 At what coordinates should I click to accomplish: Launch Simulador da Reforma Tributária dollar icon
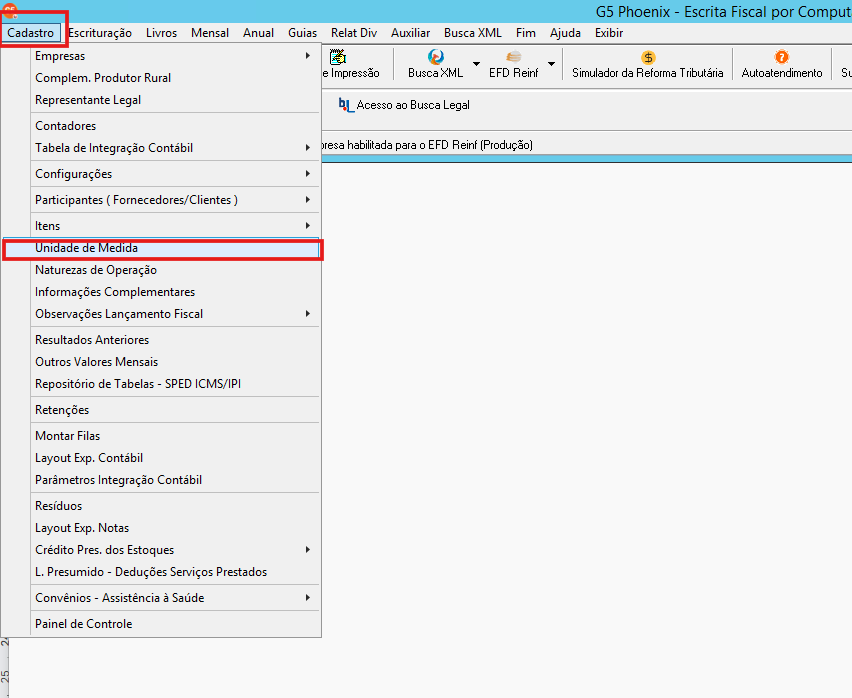point(648,57)
